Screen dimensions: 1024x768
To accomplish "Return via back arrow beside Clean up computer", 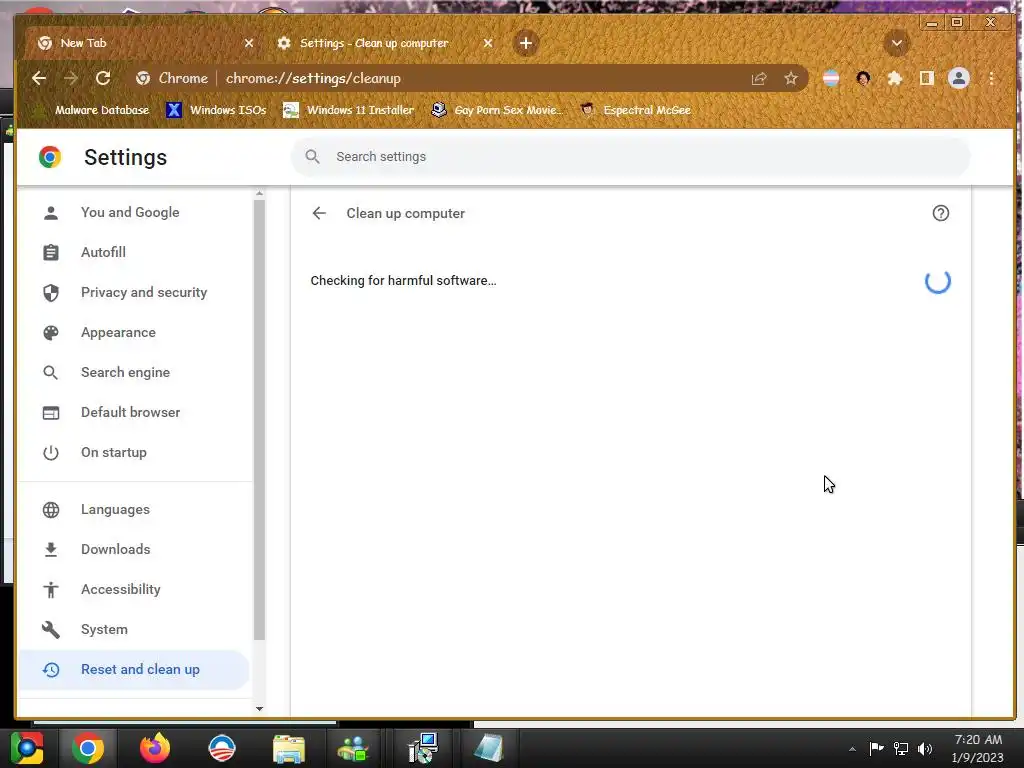I will tap(319, 213).
